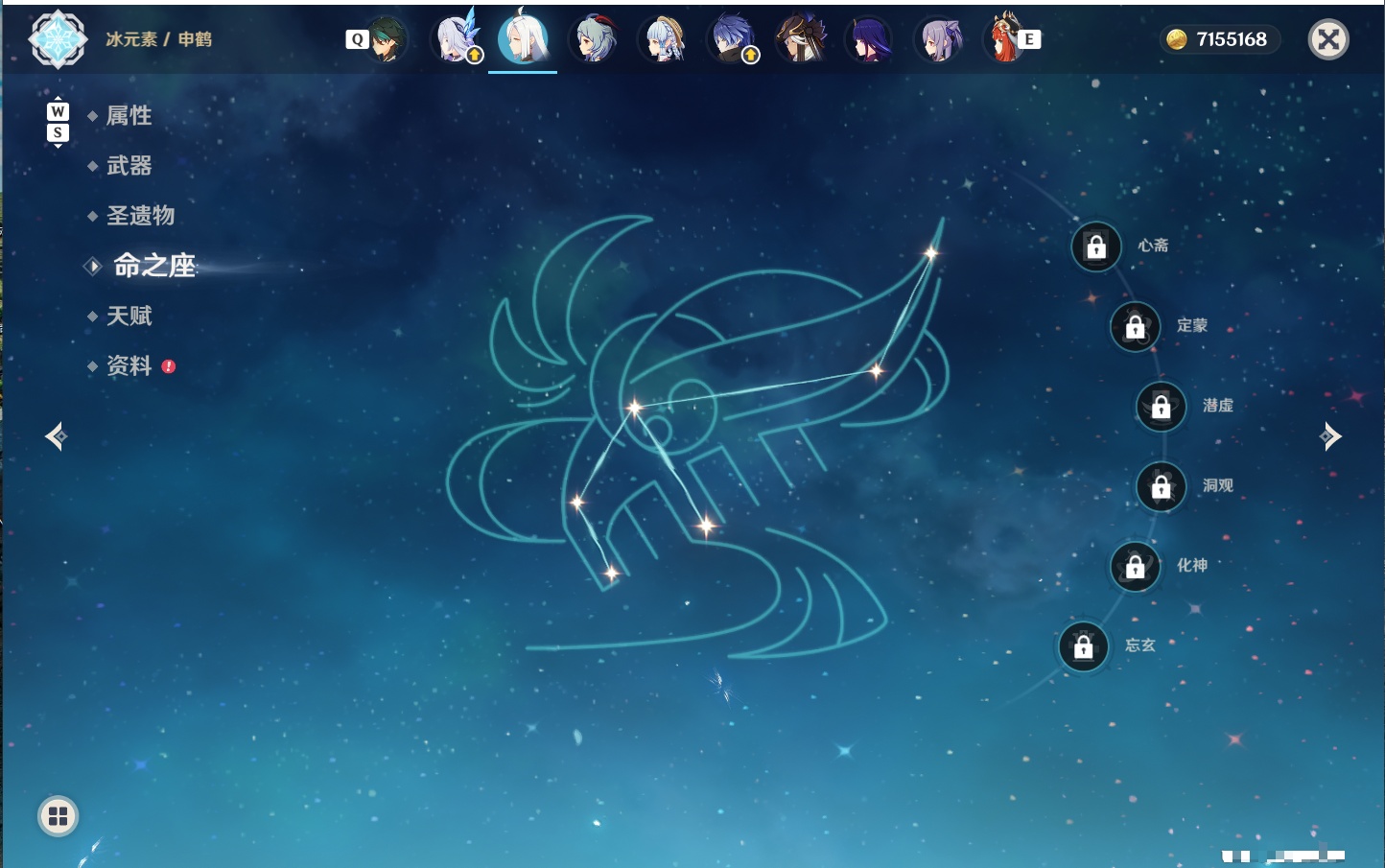
Task: Open the 天赋 talents menu
Action: pos(129,316)
